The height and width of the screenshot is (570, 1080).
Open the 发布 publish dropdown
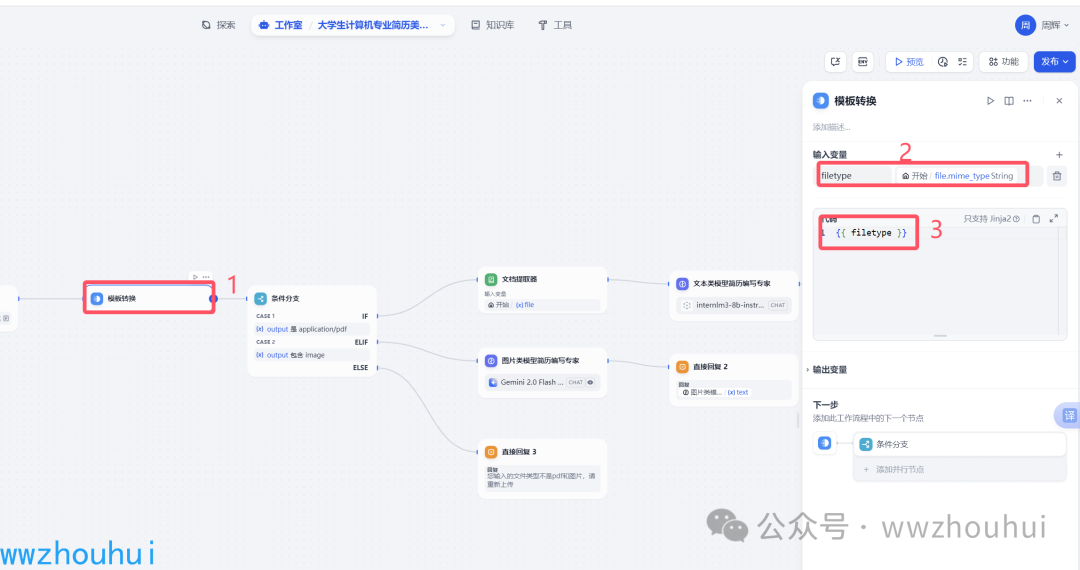tap(1054, 62)
